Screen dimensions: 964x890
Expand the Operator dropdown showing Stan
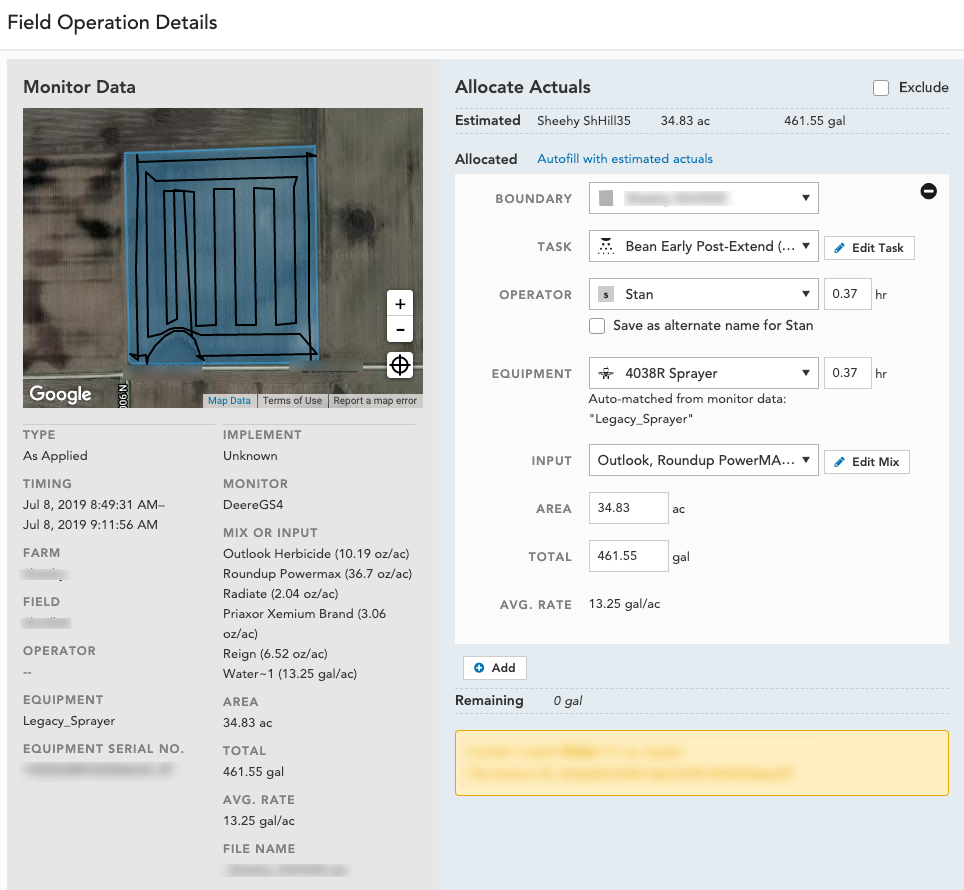(x=703, y=294)
